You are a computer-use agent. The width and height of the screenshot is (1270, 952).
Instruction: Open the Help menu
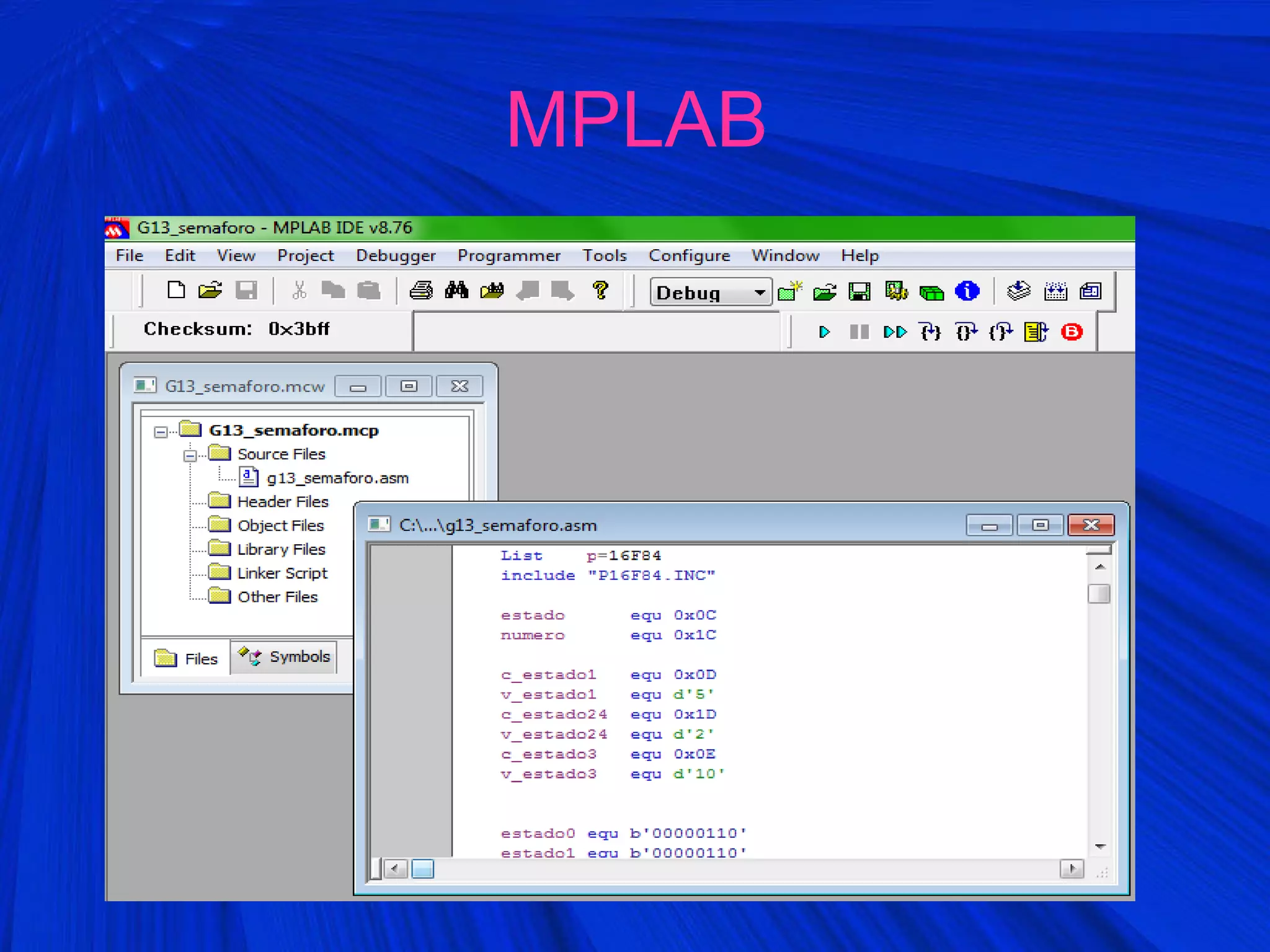click(x=860, y=255)
